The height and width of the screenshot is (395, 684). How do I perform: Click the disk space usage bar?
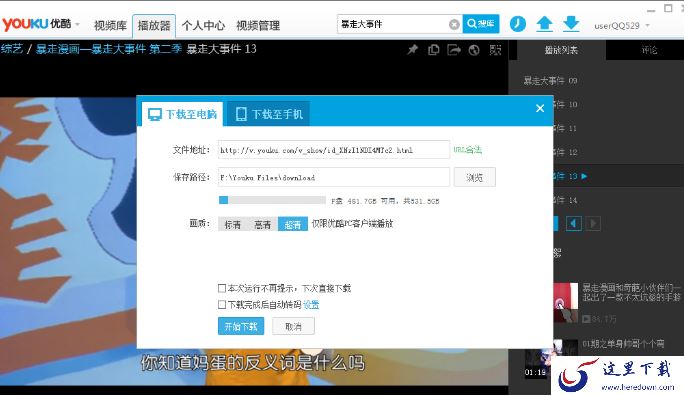click(272, 200)
